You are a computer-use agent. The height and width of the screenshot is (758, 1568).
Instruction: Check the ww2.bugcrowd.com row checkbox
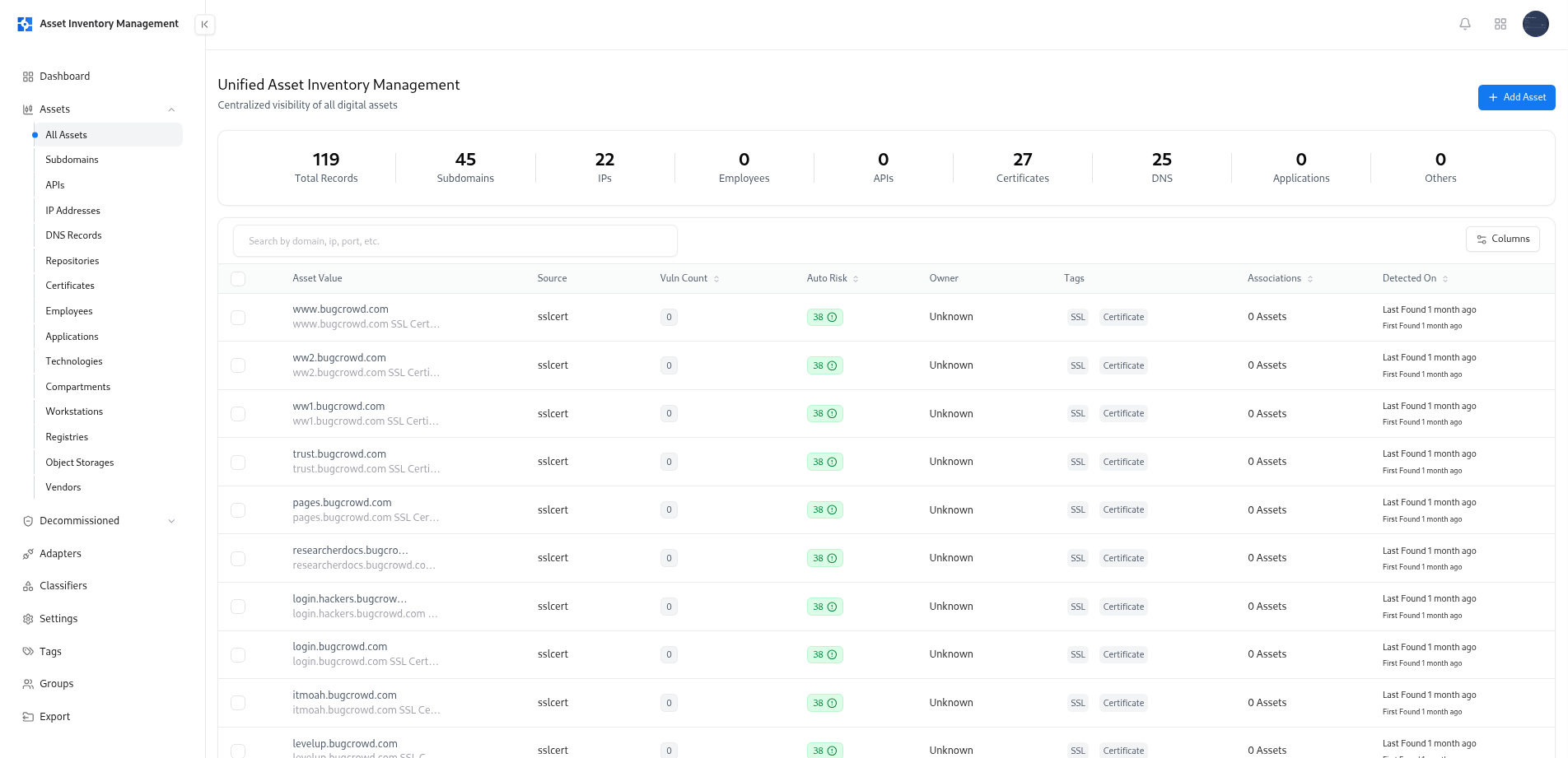tap(238, 365)
